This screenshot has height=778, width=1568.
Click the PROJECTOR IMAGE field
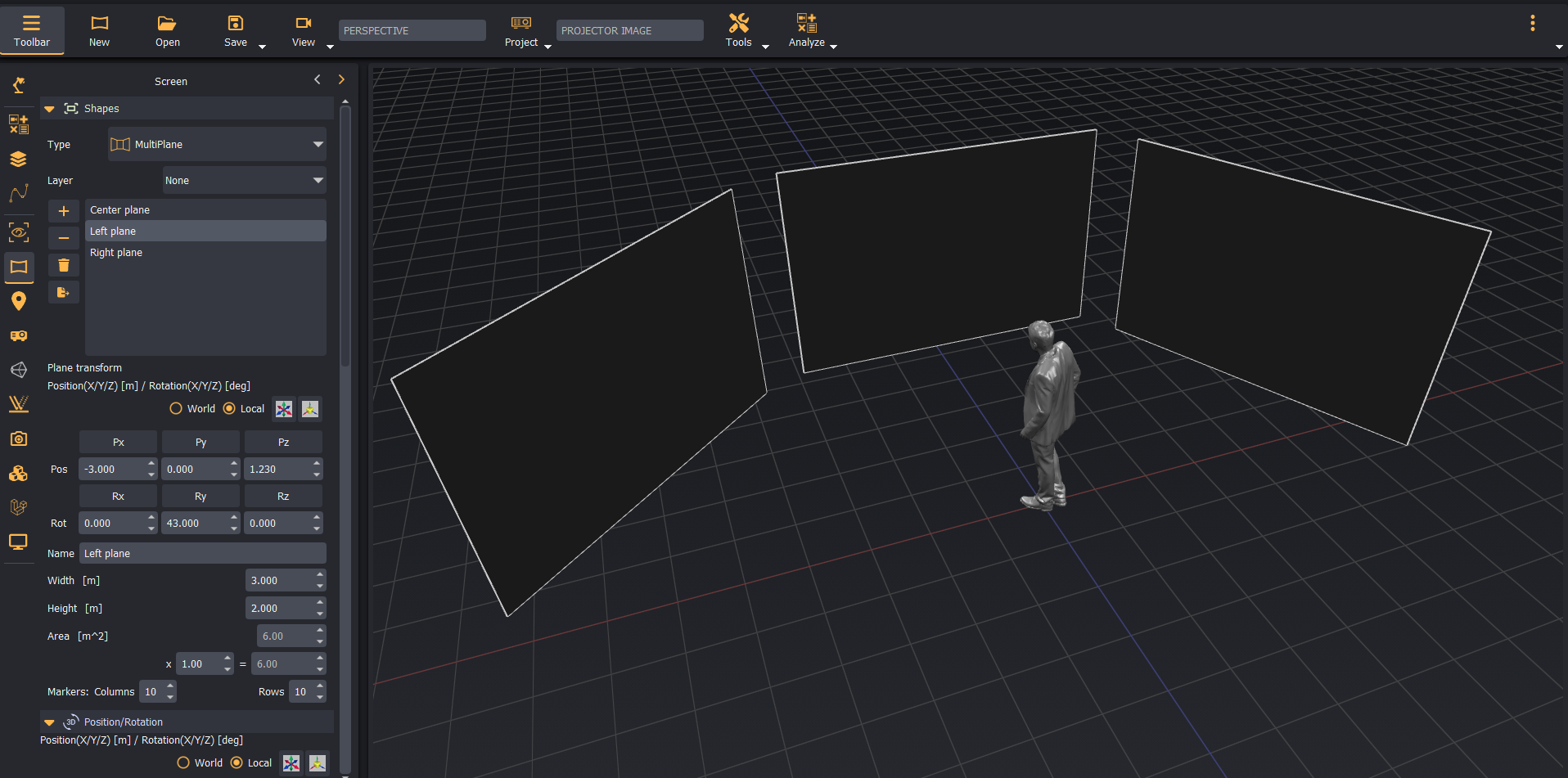click(x=630, y=30)
